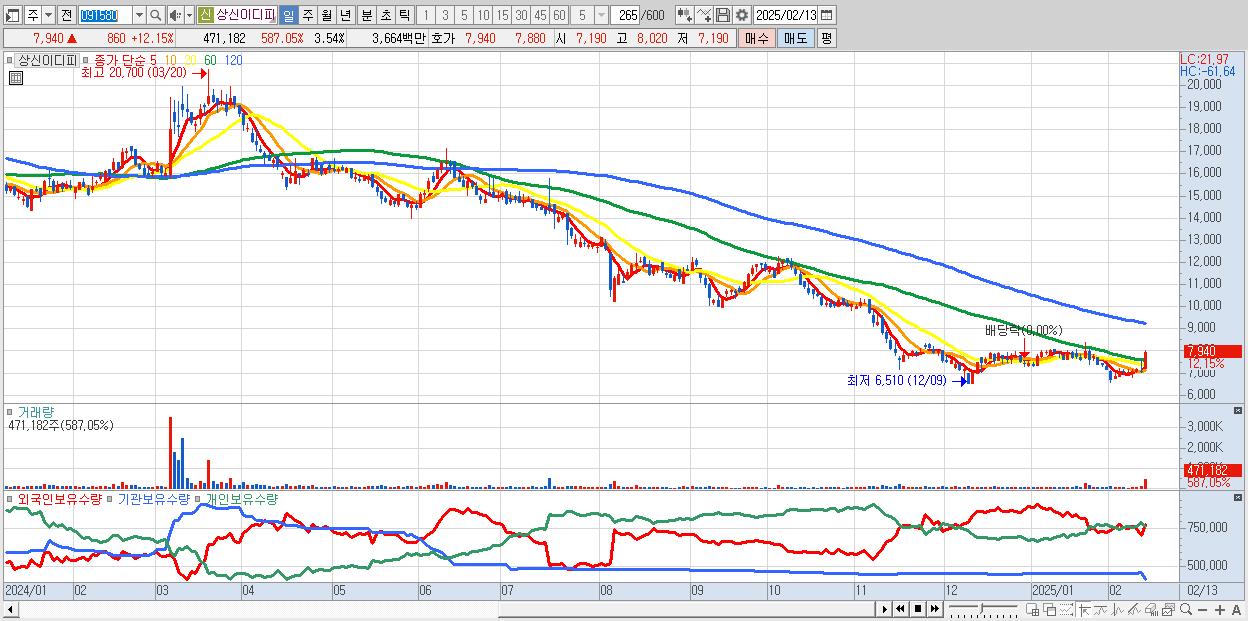Screen dimensions: 1248x621
Task: Click the 전 button in toolbar
Action: pos(66,15)
